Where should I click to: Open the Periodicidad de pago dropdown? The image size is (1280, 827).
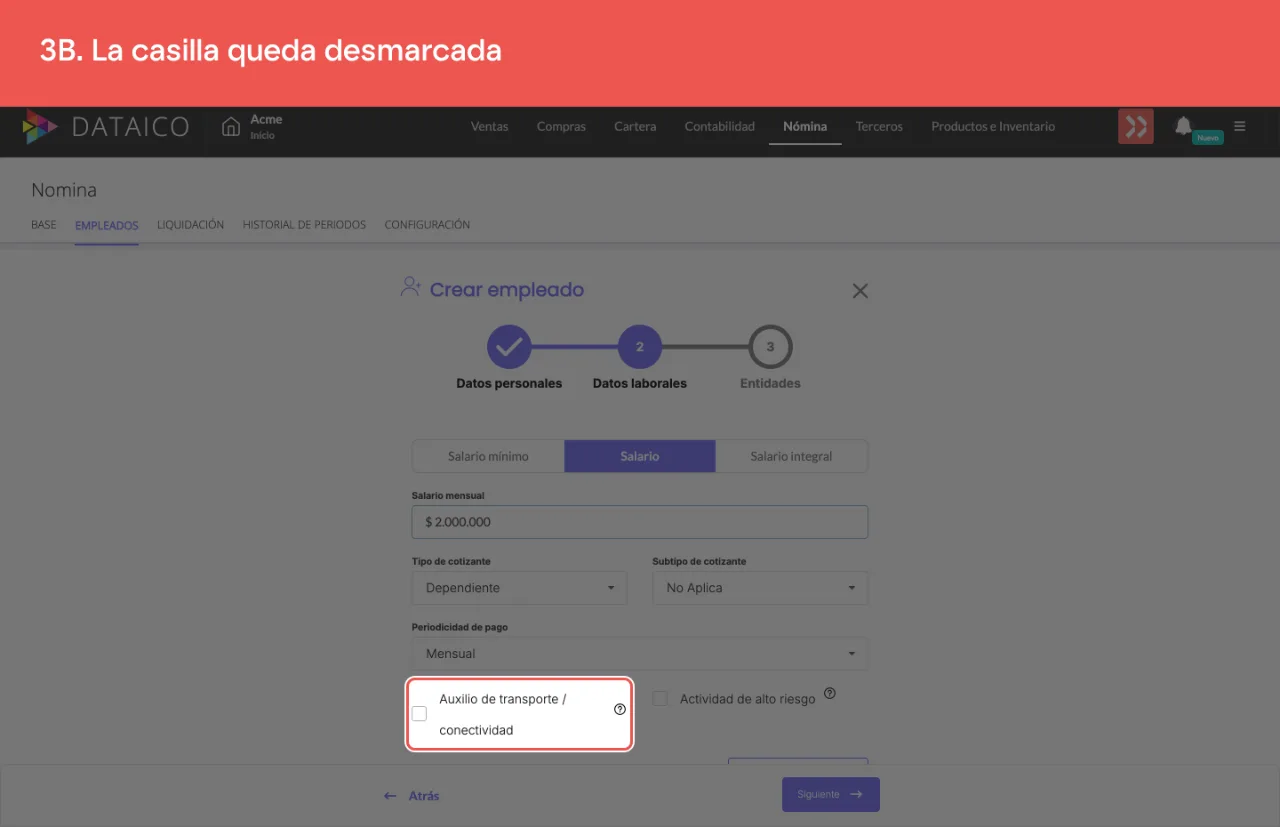(x=640, y=654)
